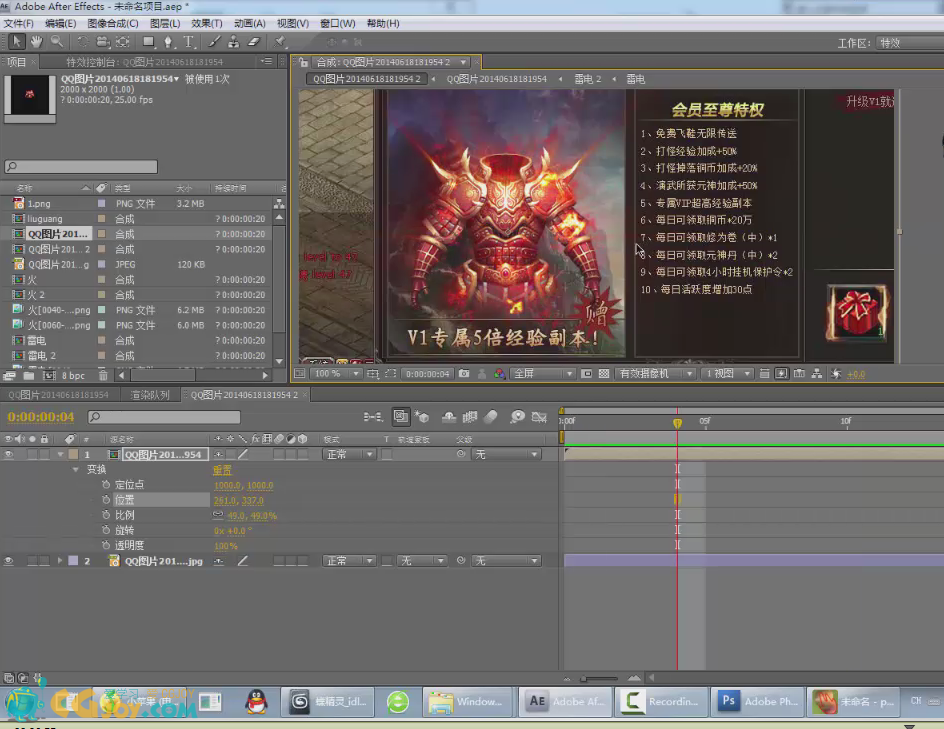Open the viewer channel display icon

[499, 374]
